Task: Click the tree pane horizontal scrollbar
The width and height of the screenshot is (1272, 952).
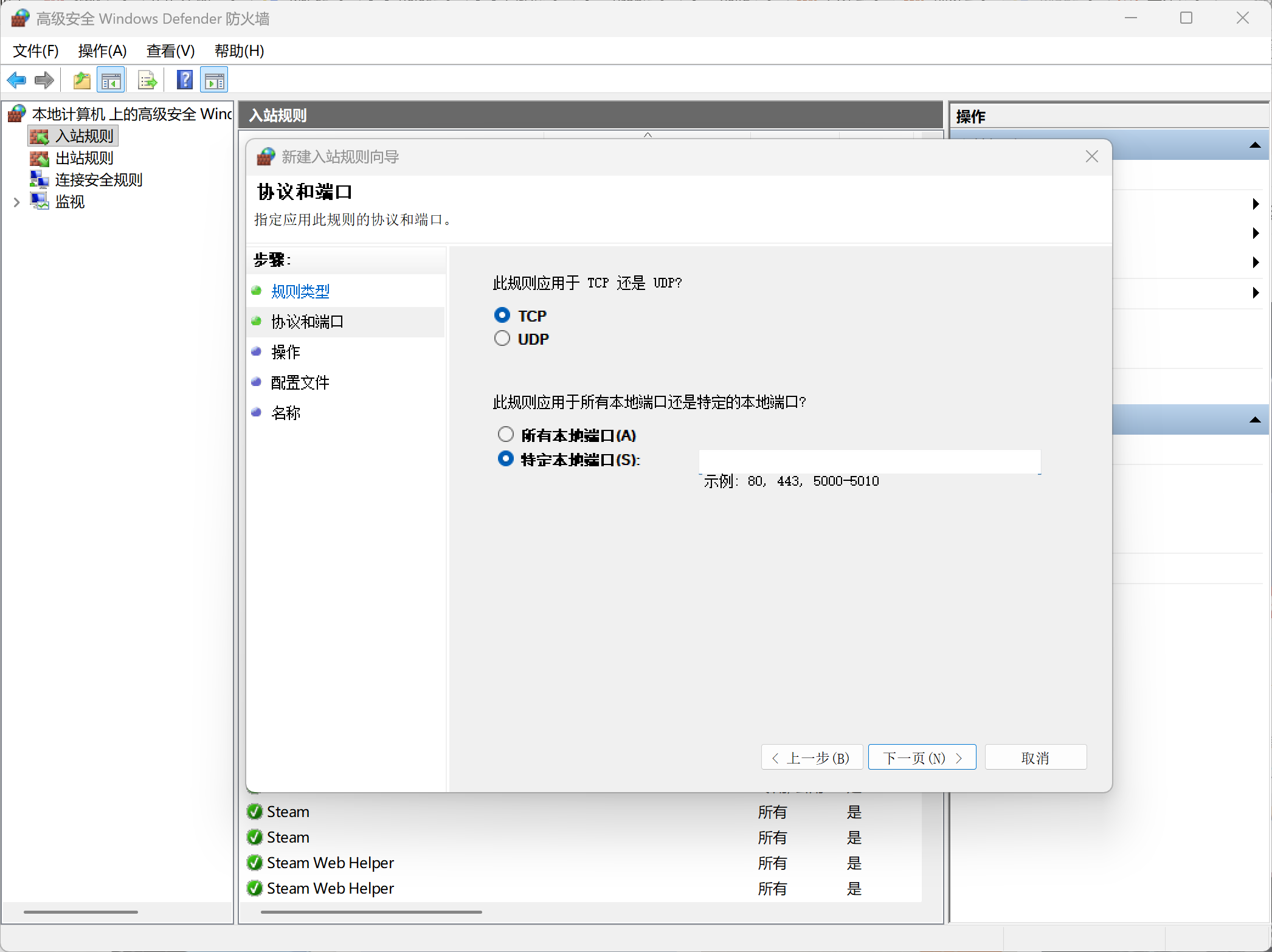Action: click(81, 912)
